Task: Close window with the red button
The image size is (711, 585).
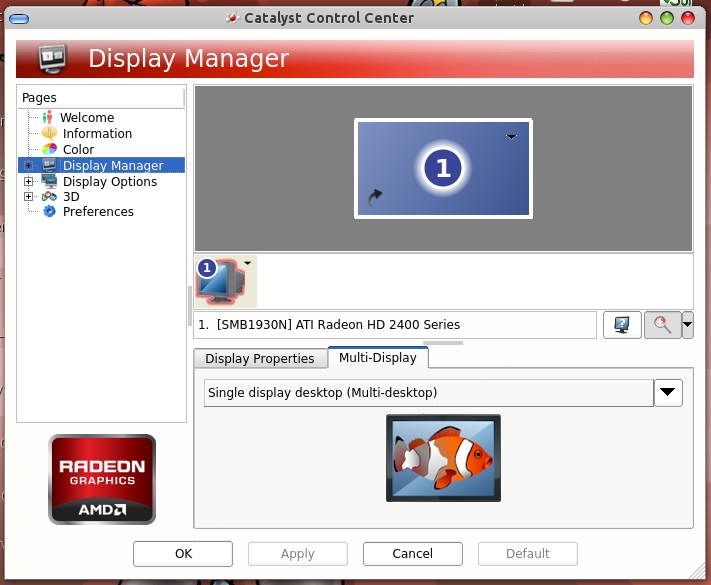Action: click(x=688, y=18)
